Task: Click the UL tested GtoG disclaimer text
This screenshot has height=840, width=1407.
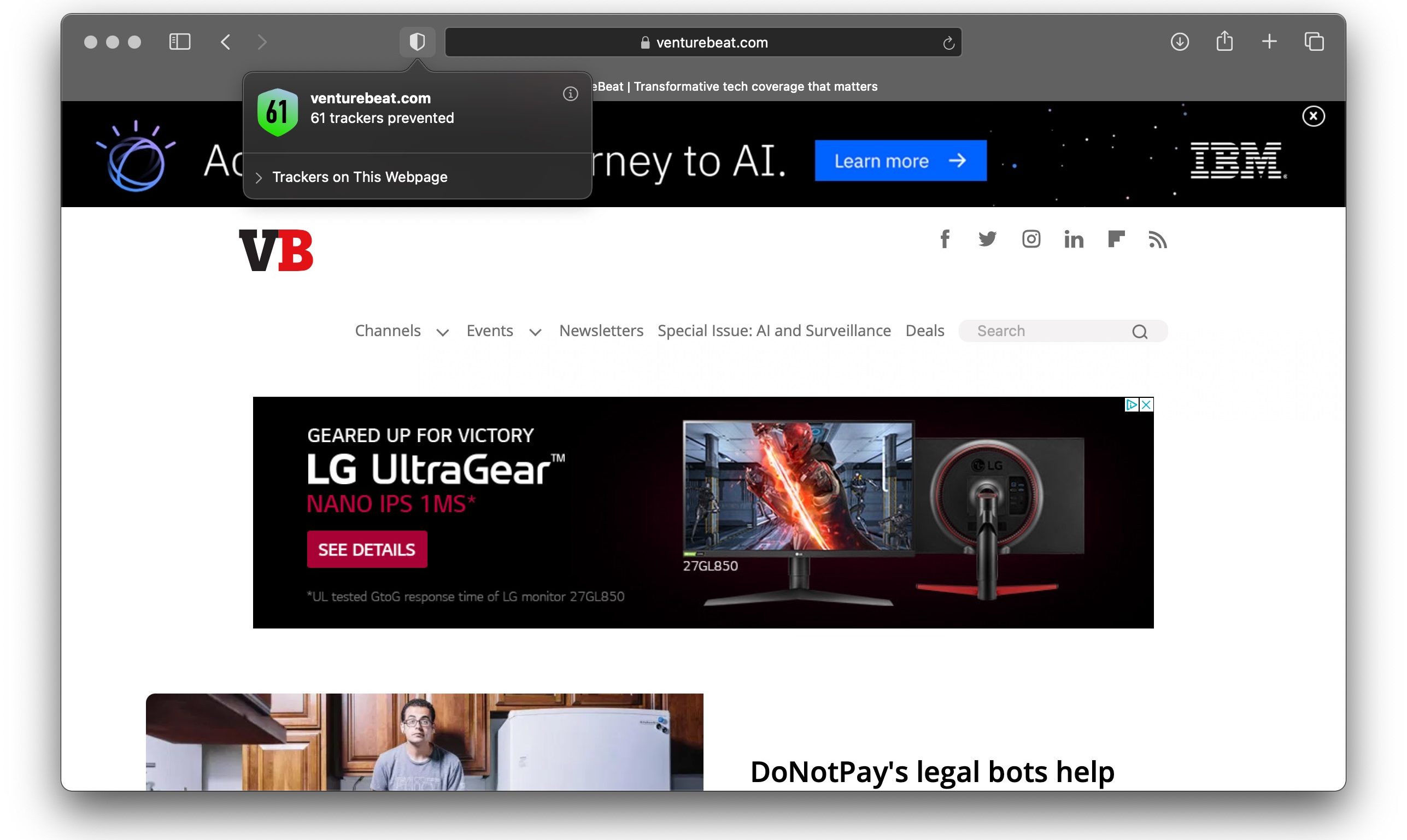Action: 466,597
